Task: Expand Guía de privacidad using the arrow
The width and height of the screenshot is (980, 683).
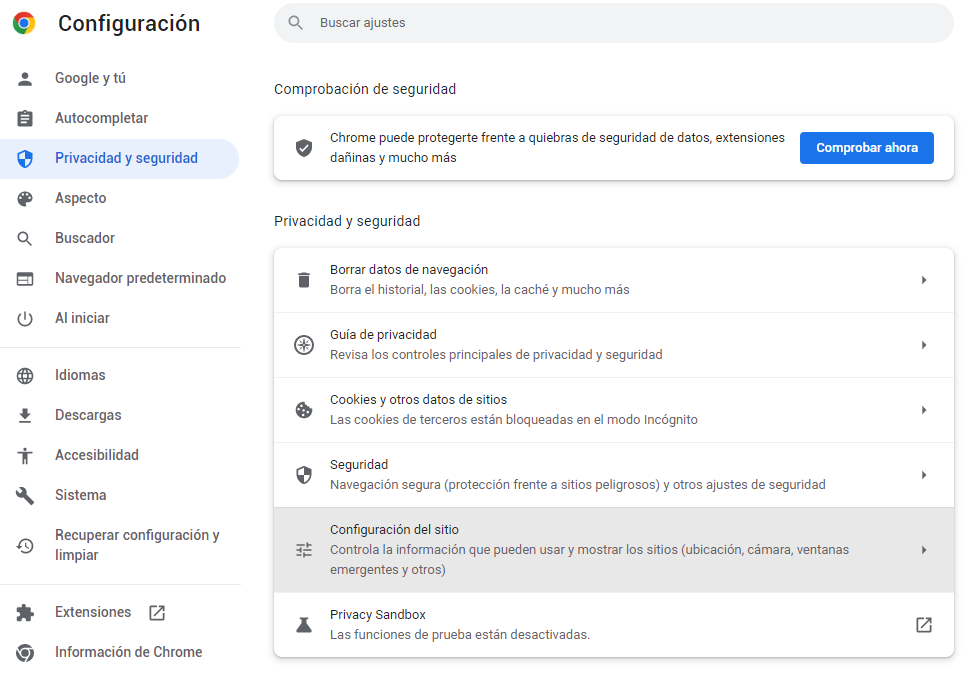Action: point(924,345)
